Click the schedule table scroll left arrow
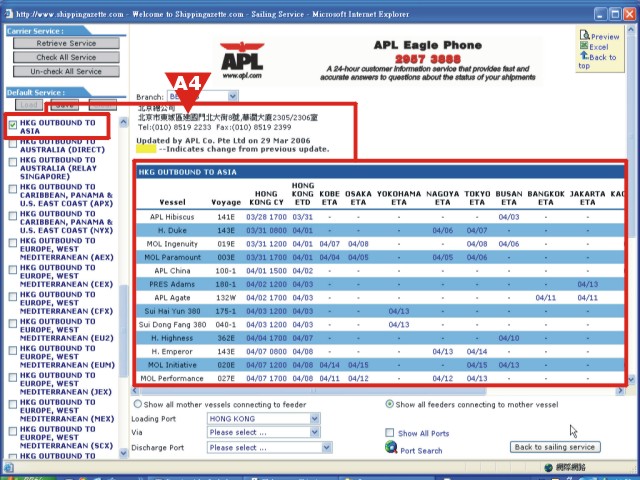Screen dimensions: 640x480 coord(135,391)
